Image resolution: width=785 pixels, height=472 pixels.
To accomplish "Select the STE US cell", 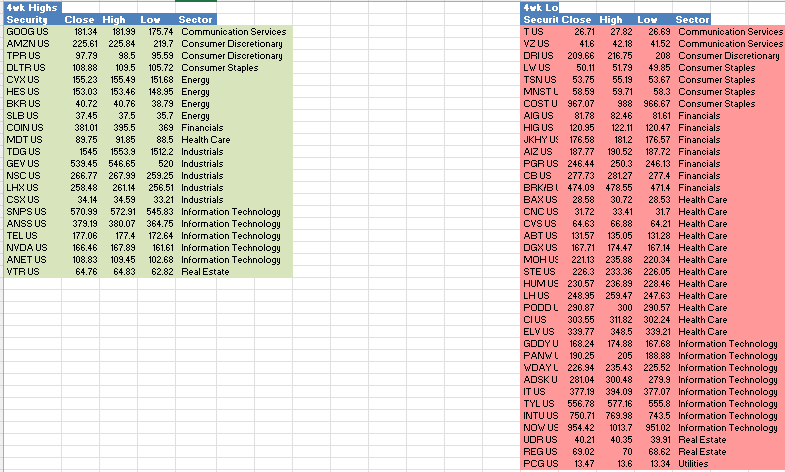I will coord(540,272).
